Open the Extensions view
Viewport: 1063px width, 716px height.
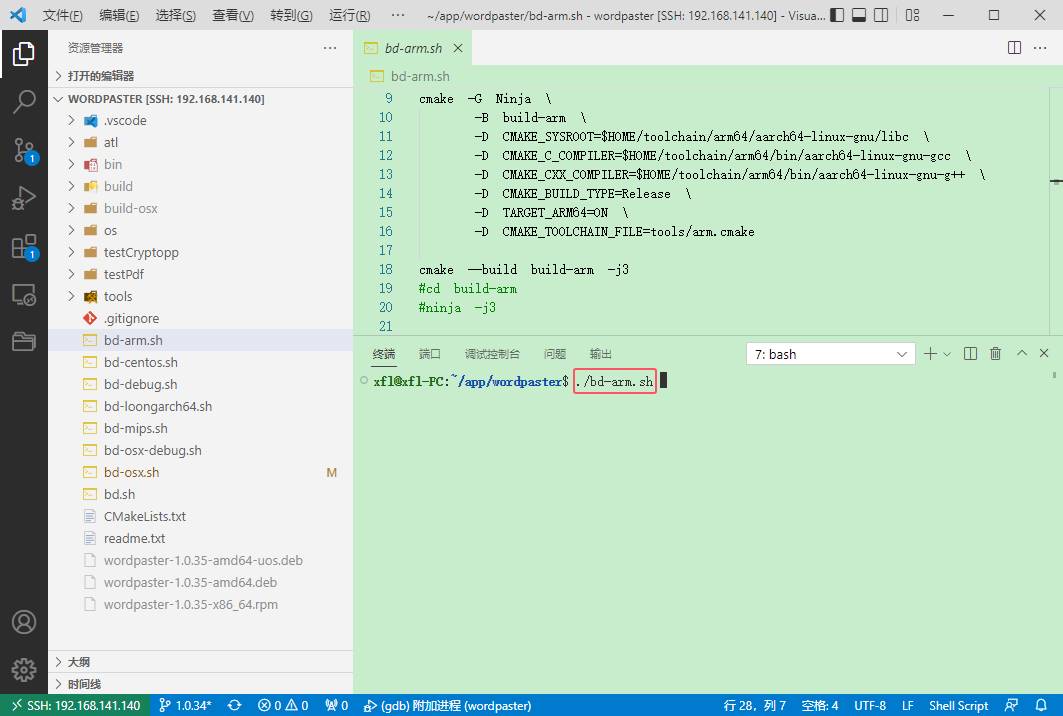24,247
